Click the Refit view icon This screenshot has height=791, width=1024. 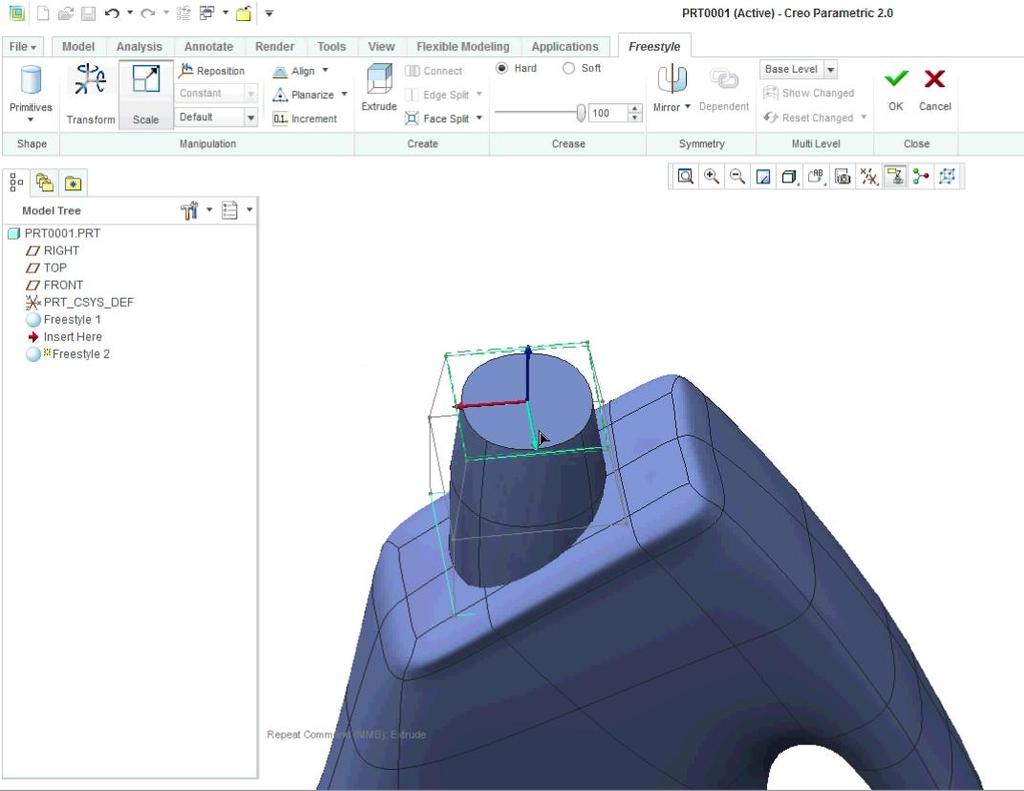point(685,176)
